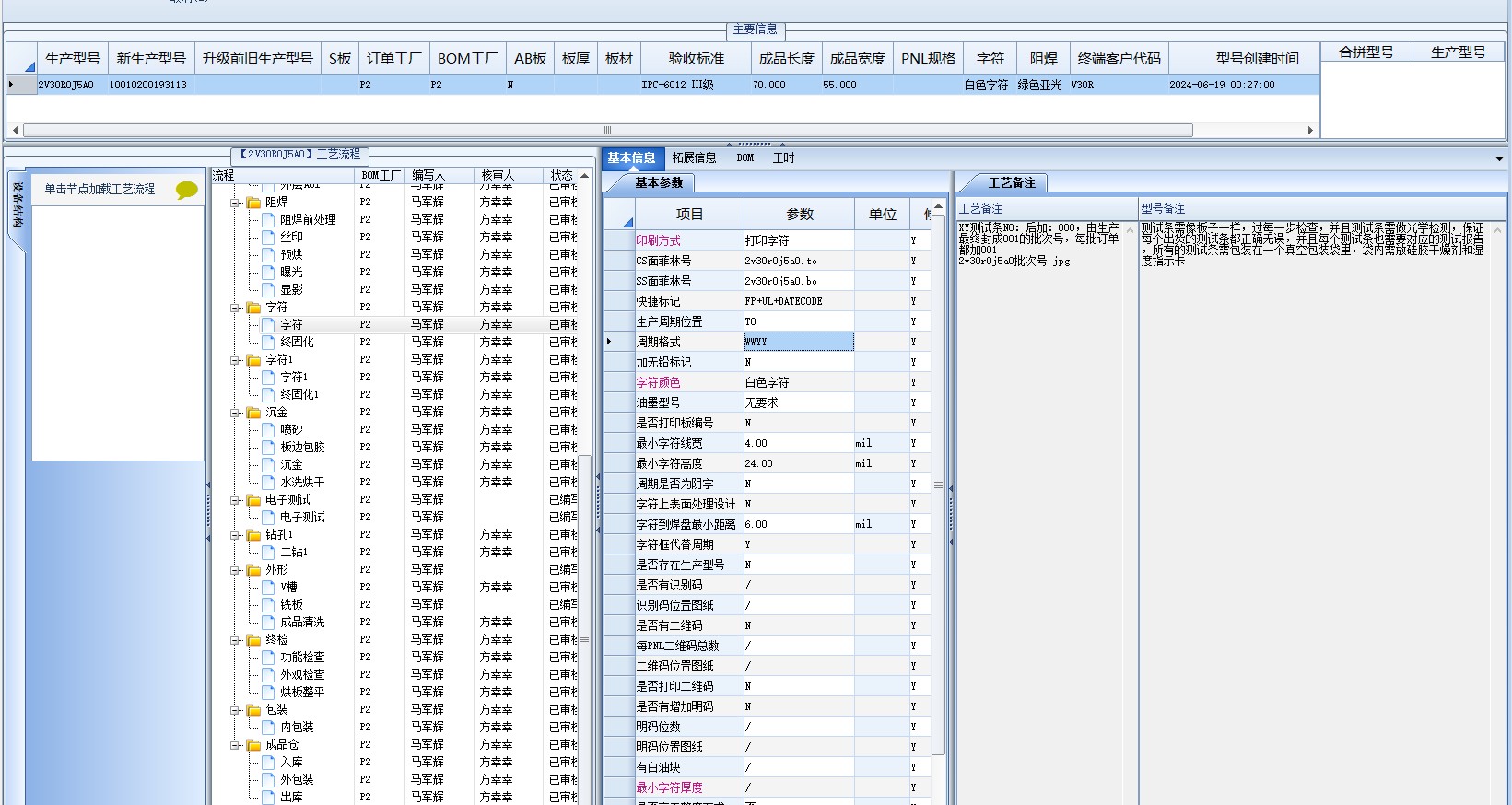Select the 水洗烘干 process step
Viewport: 1512px width, 805px height.
click(x=302, y=482)
